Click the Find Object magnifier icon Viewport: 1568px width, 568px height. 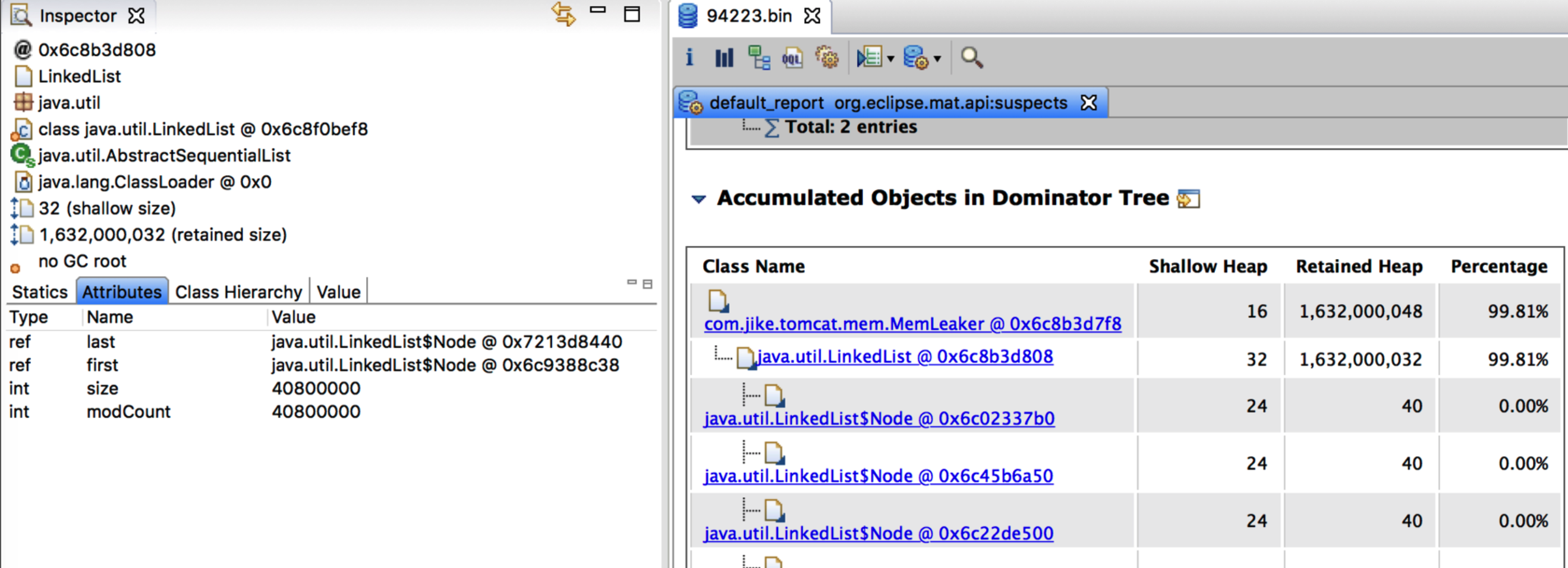pyautogui.click(x=971, y=58)
